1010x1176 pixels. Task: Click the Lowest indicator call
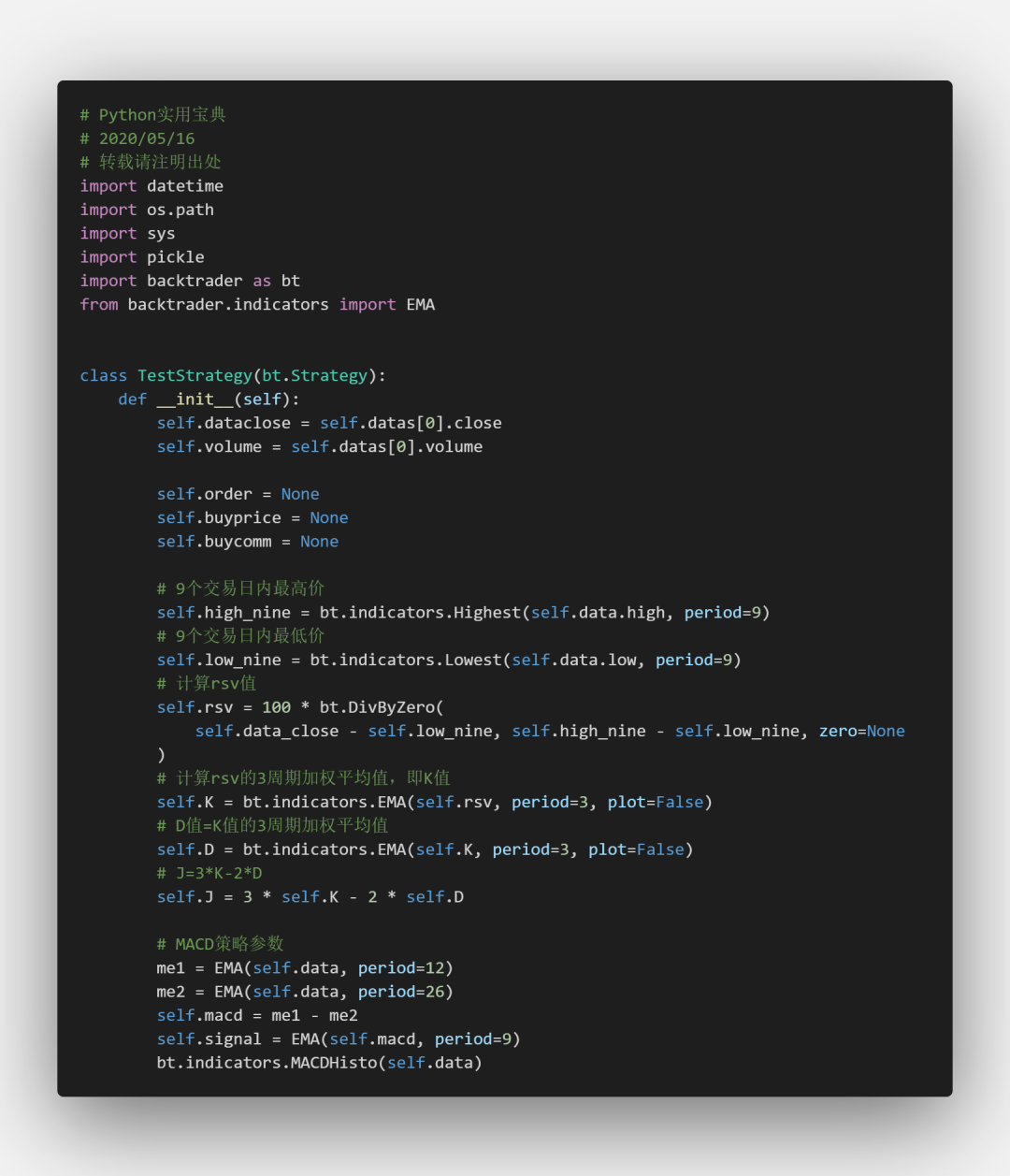point(473,661)
